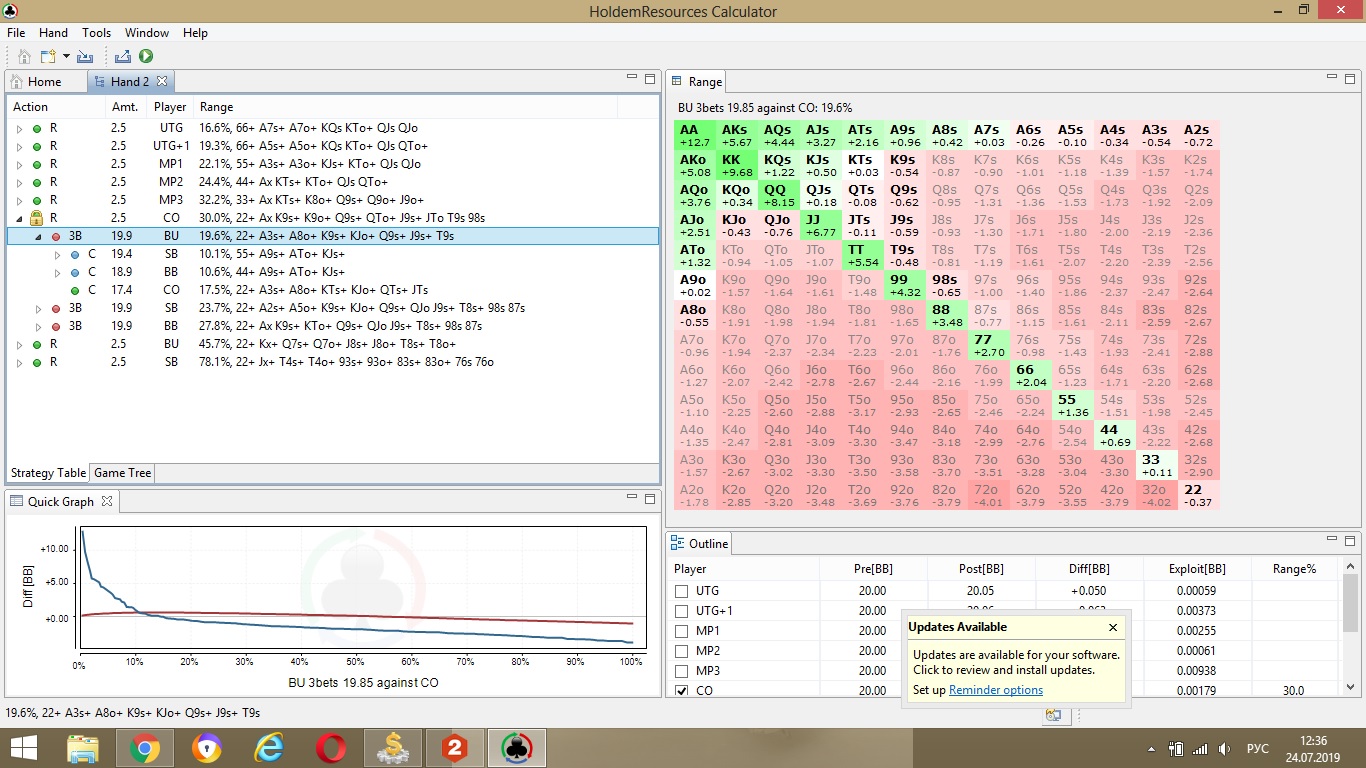The image size is (1366, 768).
Task: Collapse the CO raise row
Action: coord(19,218)
